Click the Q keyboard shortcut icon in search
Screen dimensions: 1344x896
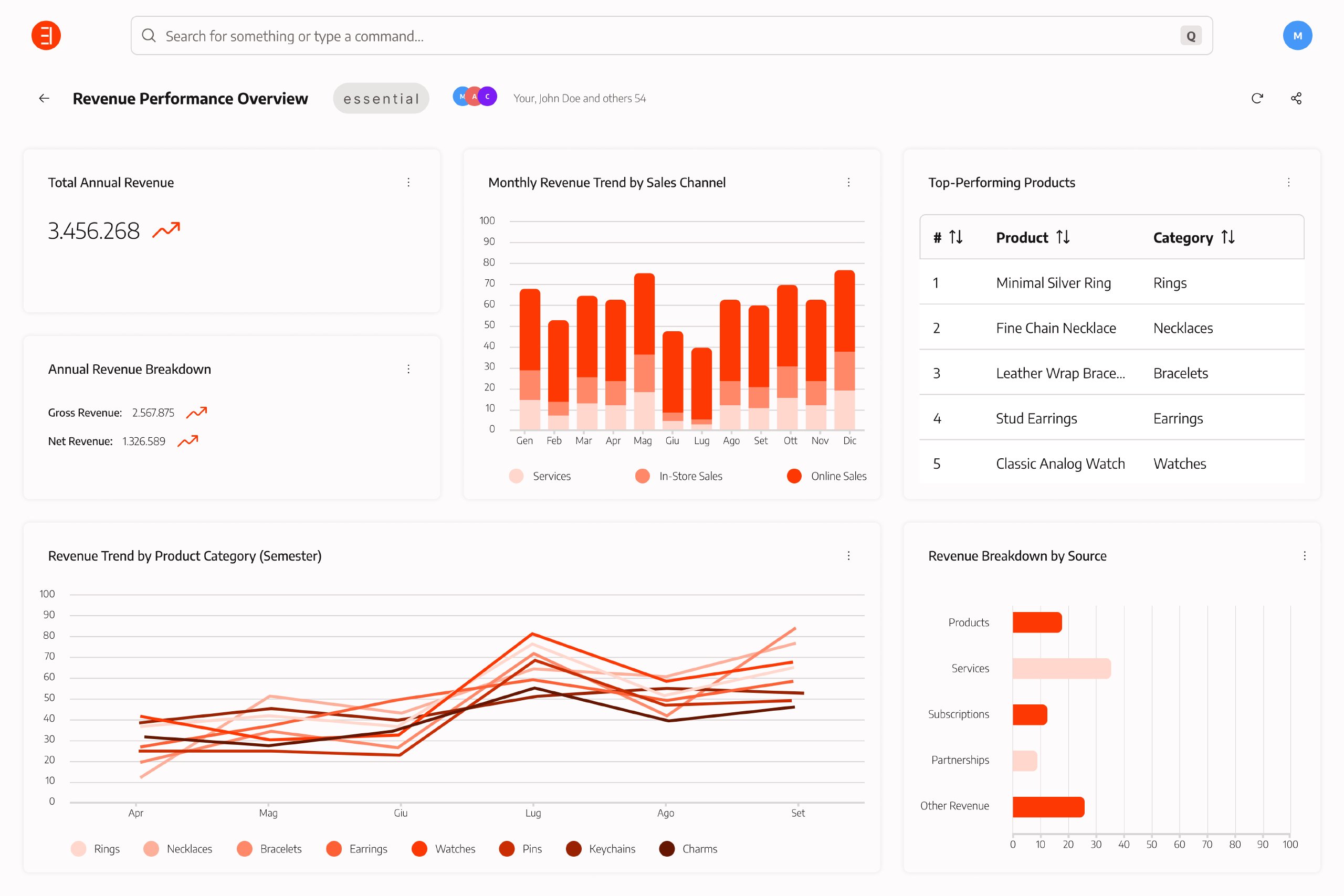[x=1191, y=35]
